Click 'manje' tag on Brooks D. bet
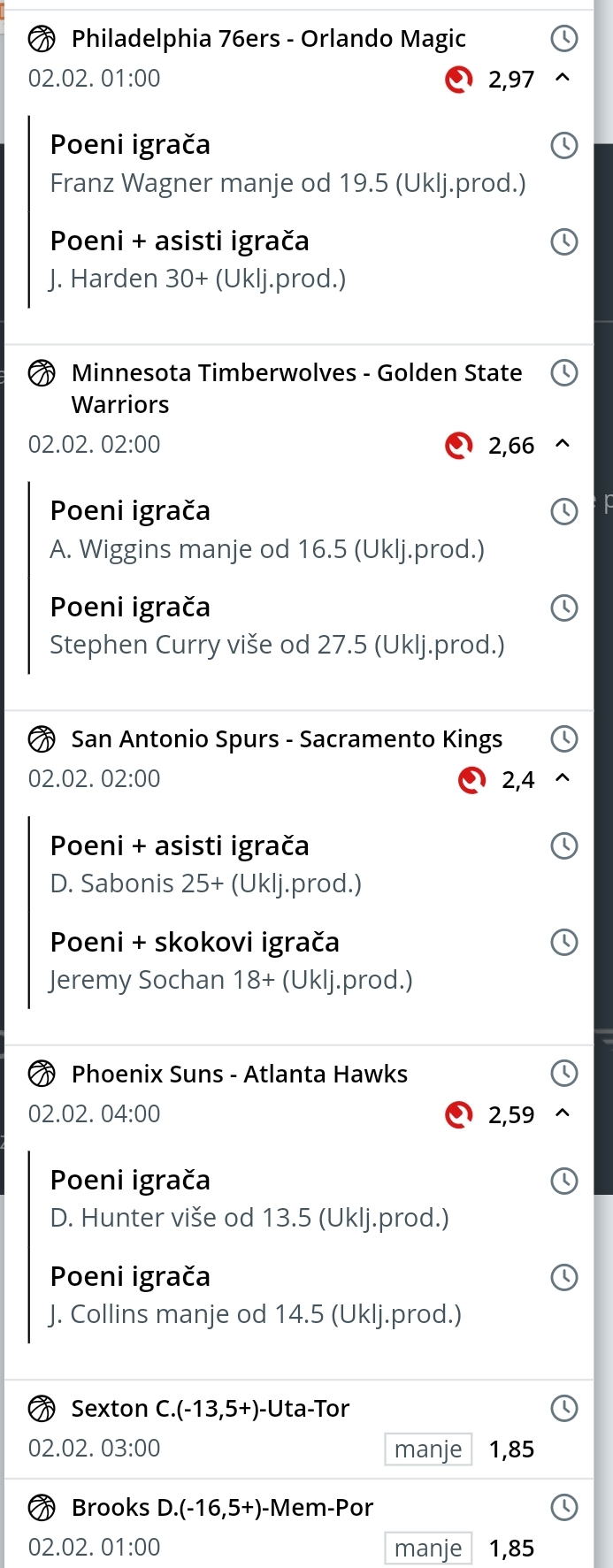The width and height of the screenshot is (613, 1568). coord(428,1548)
